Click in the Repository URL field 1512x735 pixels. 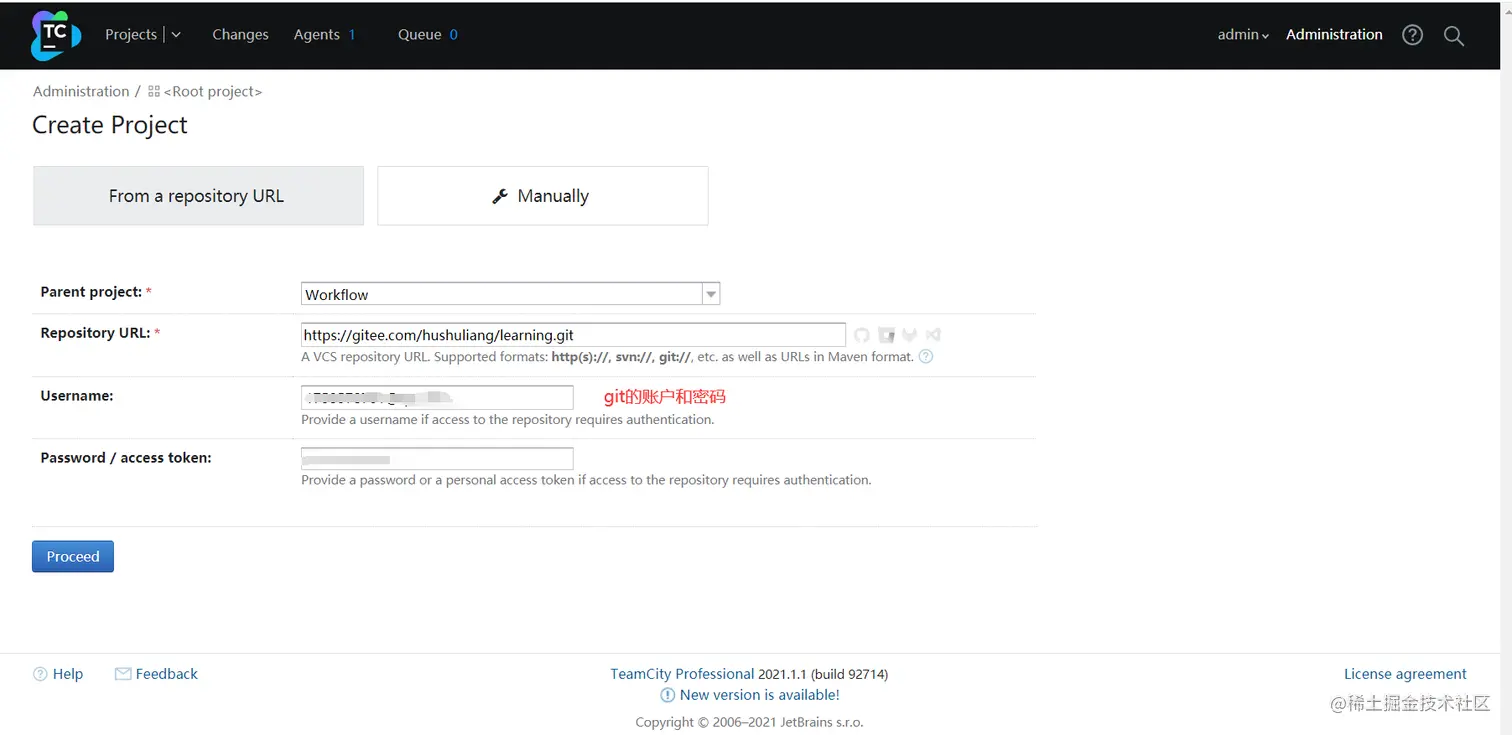[573, 335]
